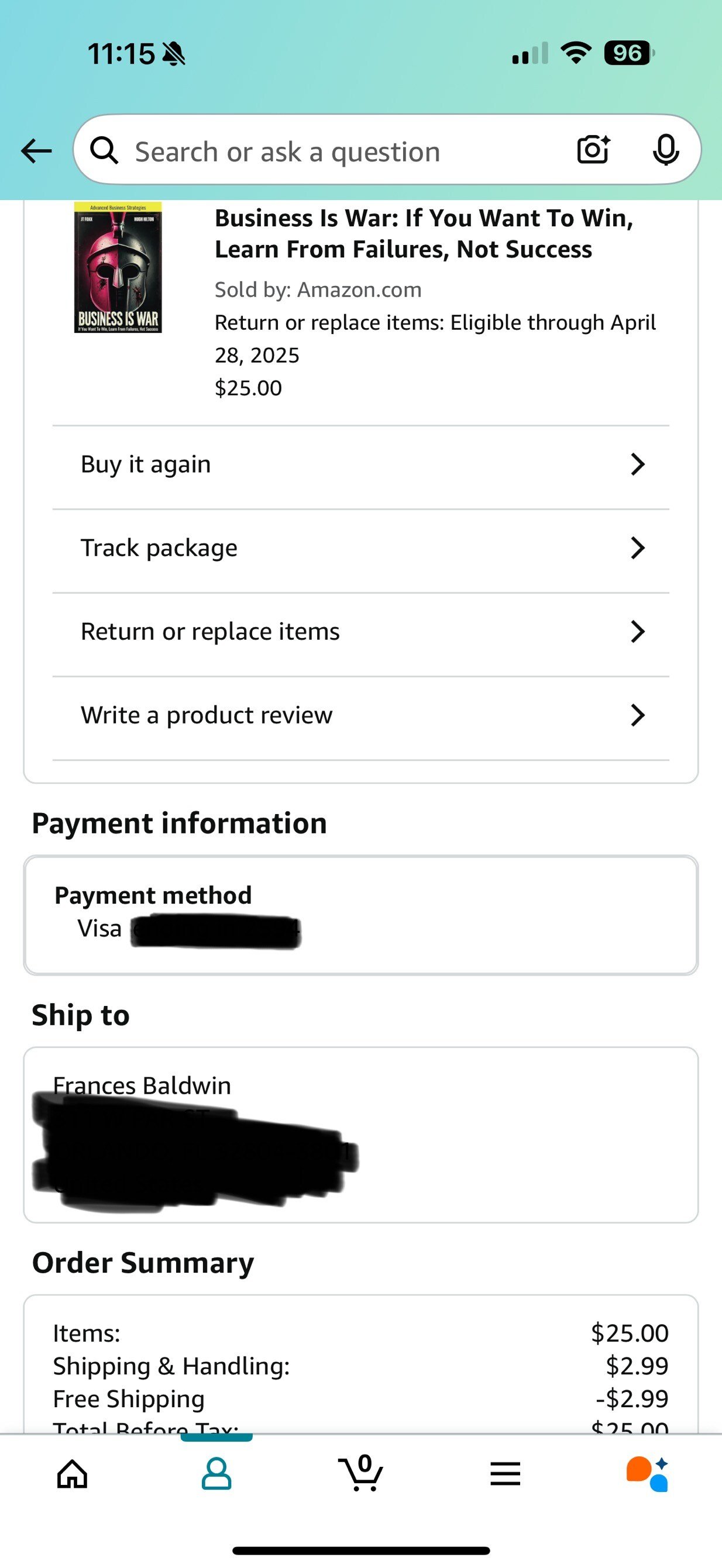Tap the search magnifier icon
722x1568 pixels.
point(104,151)
